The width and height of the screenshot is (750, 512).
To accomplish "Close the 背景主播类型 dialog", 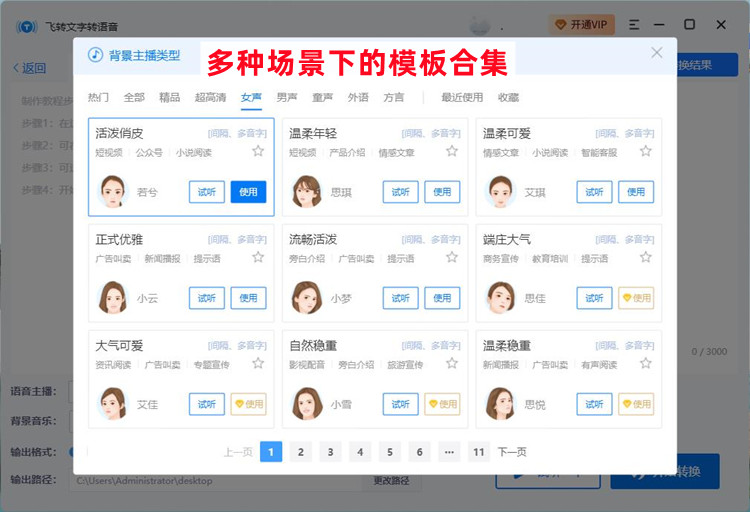I will point(656,53).
